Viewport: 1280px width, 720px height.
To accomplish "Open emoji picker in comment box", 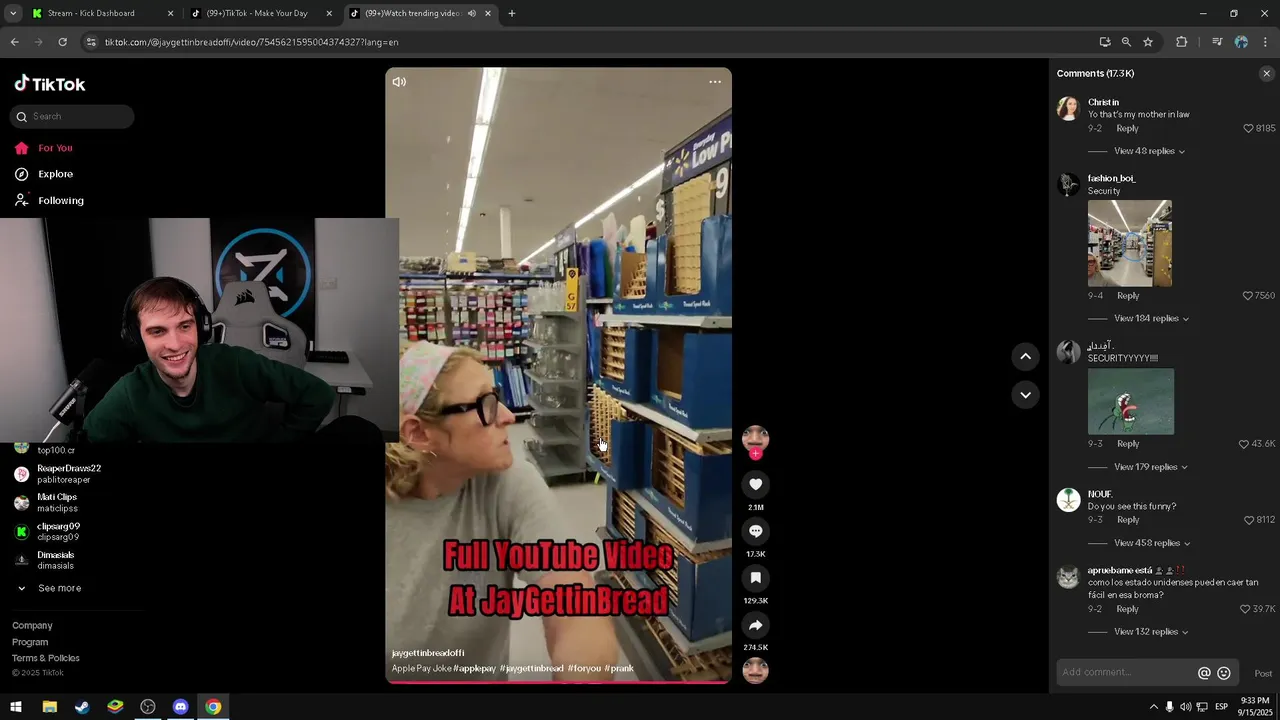I will pyautogui.click(x=1223, y=673).
